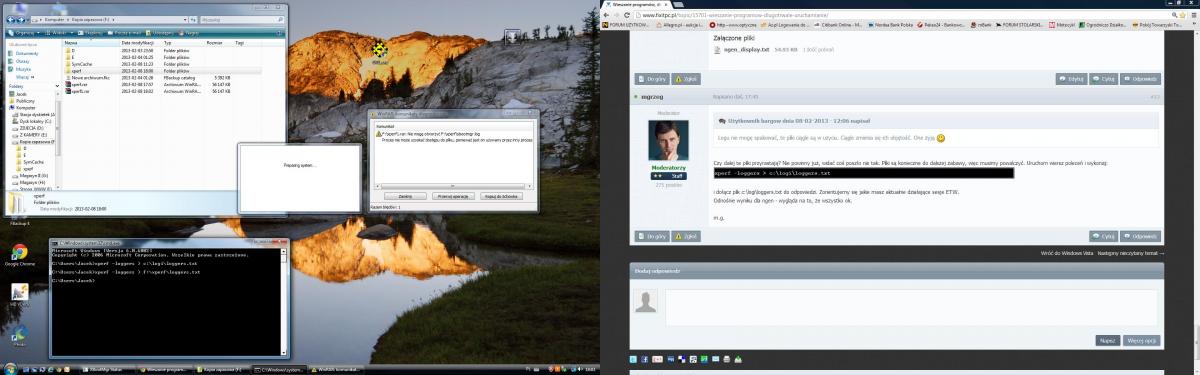Viewport: 1200px width, 375px height.
Task: Sort by 'Data modyfikacji' column header
Action: [x=140, y=44]
